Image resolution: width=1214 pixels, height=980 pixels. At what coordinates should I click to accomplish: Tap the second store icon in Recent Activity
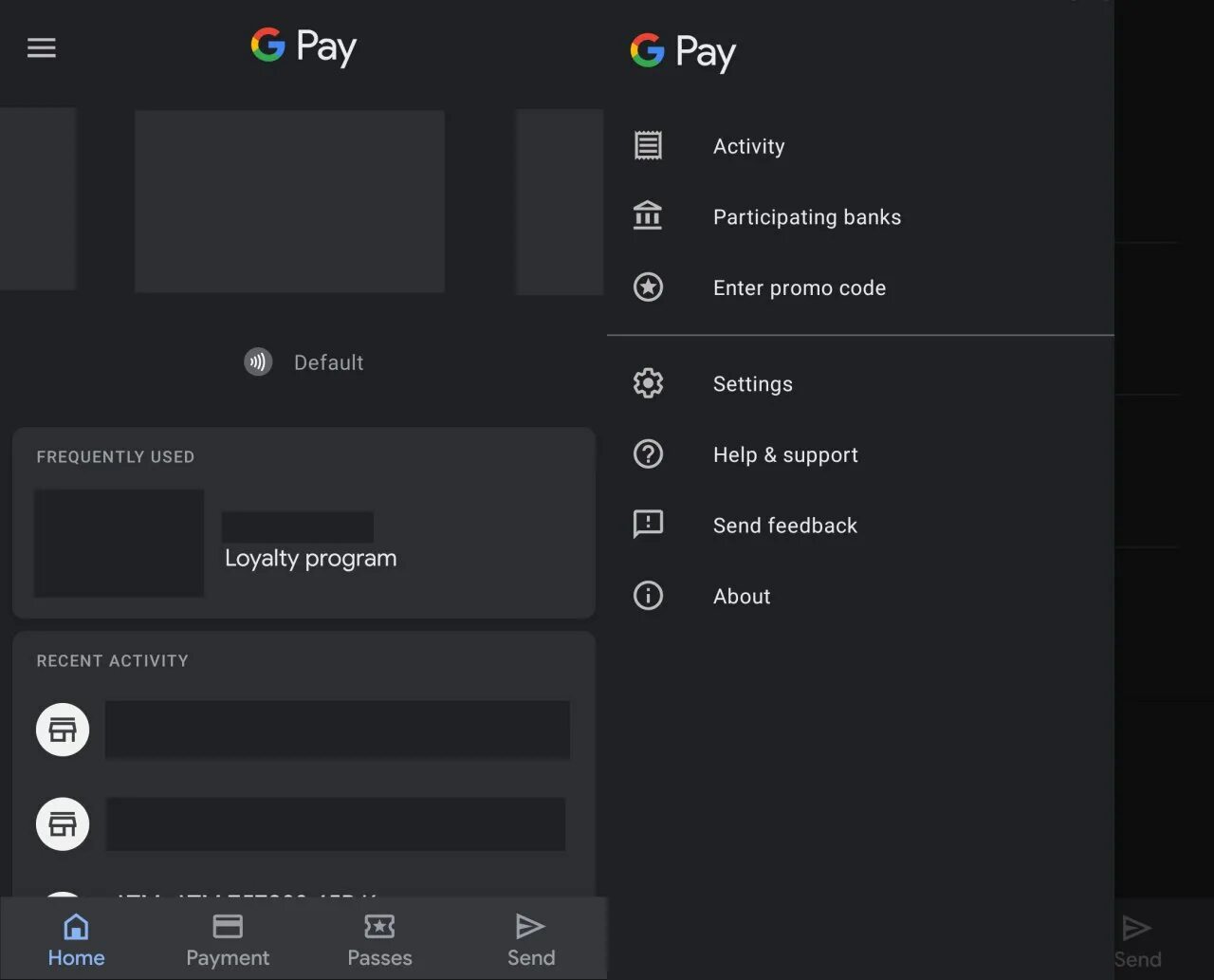point(63,823)
